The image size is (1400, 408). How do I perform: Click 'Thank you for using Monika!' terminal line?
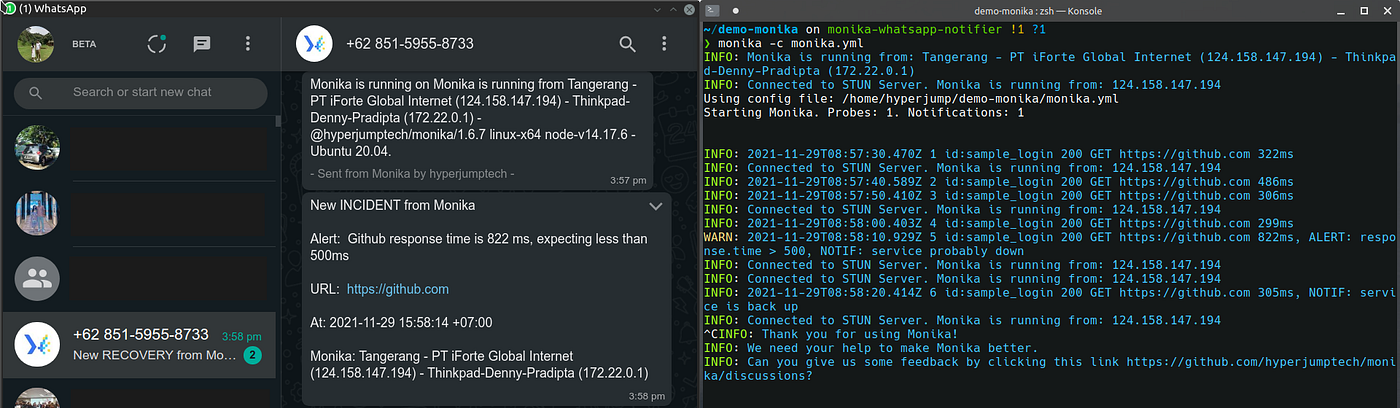[830, 334]
